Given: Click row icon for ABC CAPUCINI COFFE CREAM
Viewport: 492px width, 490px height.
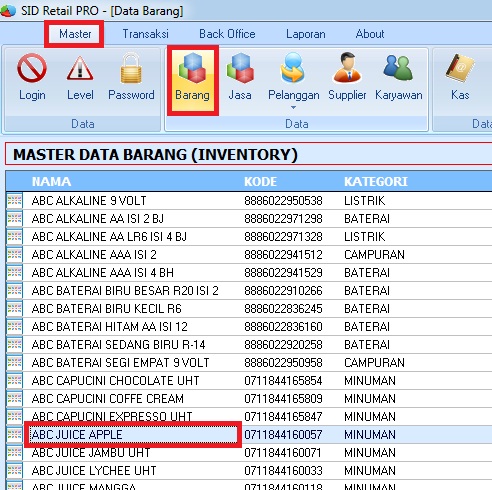Looking at the screenshot, I should pyautogui.click(x=14, y=399).
